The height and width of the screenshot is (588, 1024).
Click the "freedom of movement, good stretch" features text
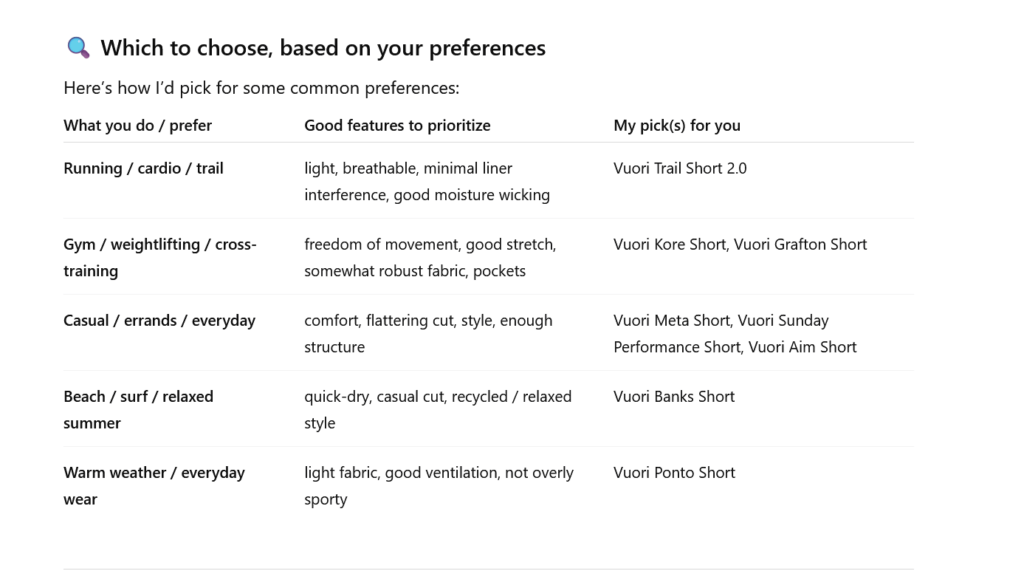(x=430, y=257)
